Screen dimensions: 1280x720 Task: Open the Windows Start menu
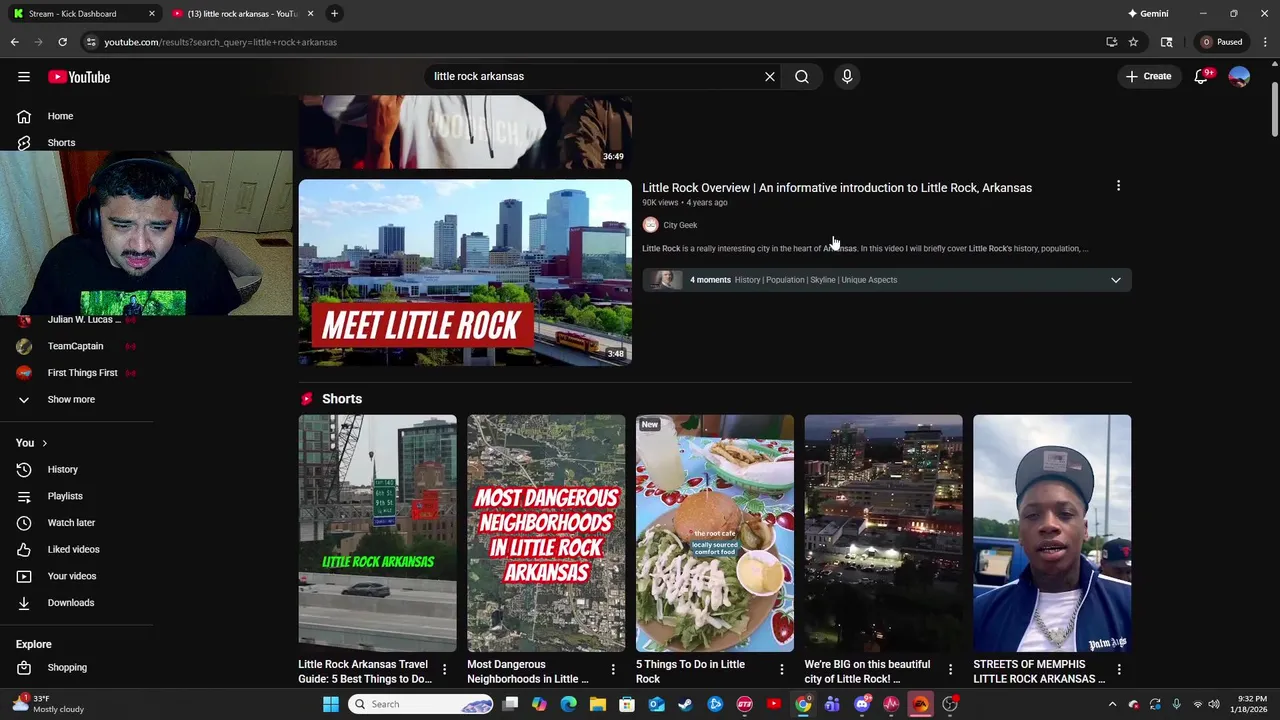pos(331,704)
